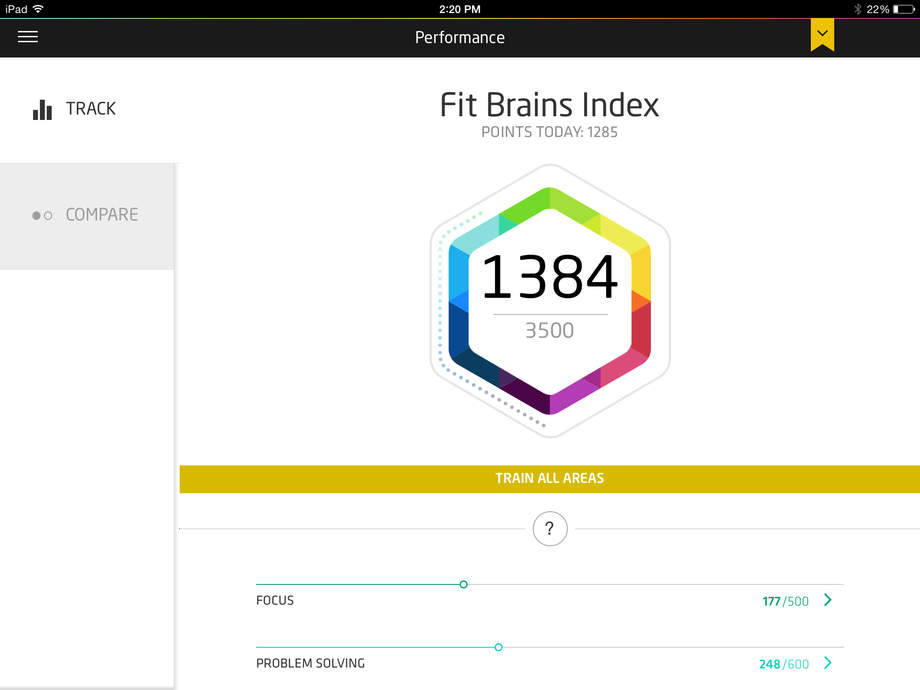Click the 177/500 Focus score
920x690 pixels.
785,601
